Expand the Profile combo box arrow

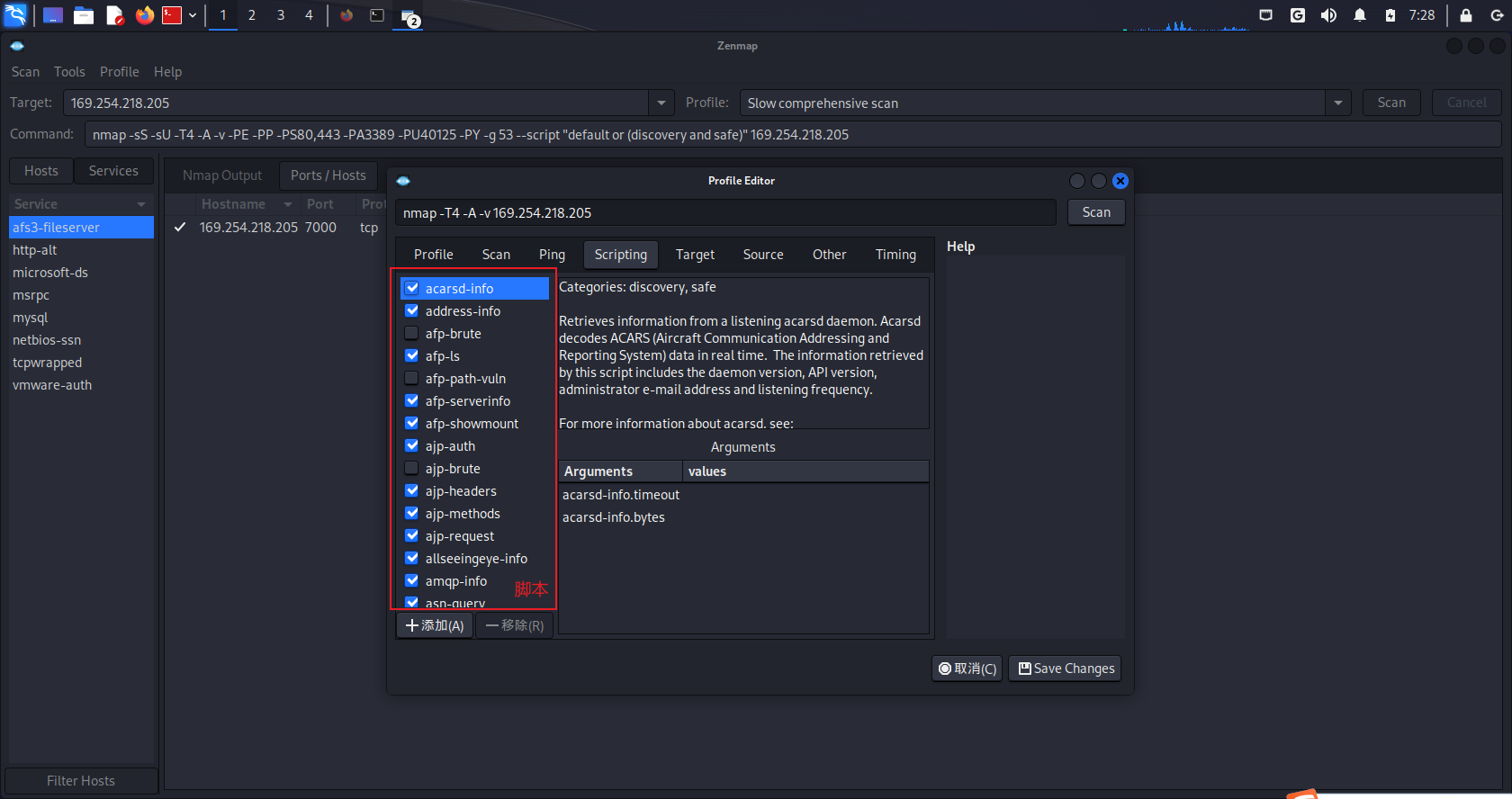tap(1338, 103)
